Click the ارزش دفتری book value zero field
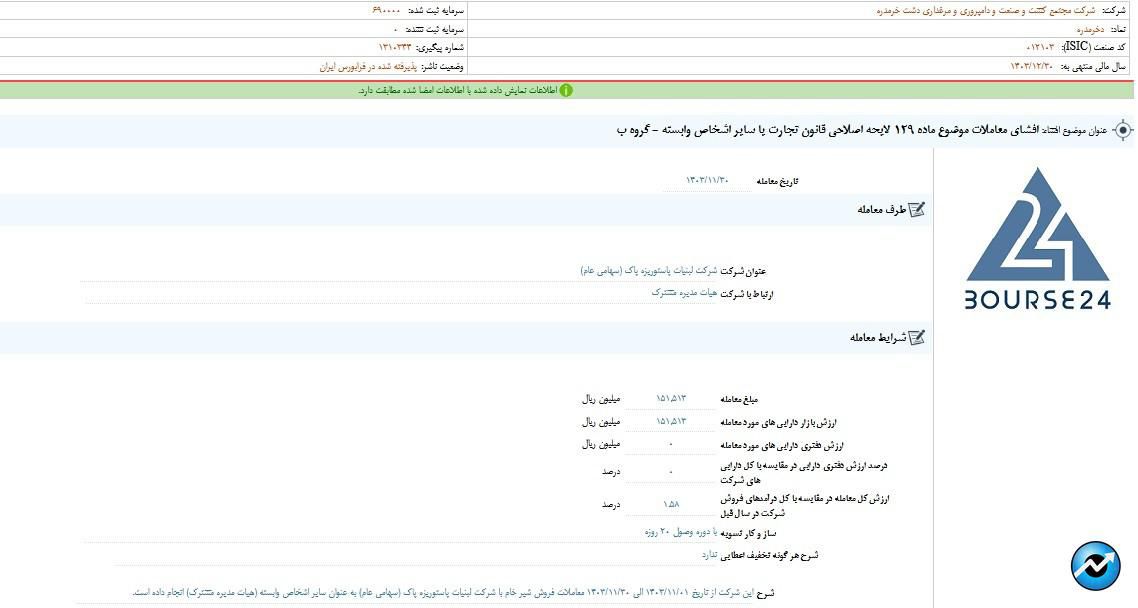Screen dimensions: 1138x608 coord(671,445)
